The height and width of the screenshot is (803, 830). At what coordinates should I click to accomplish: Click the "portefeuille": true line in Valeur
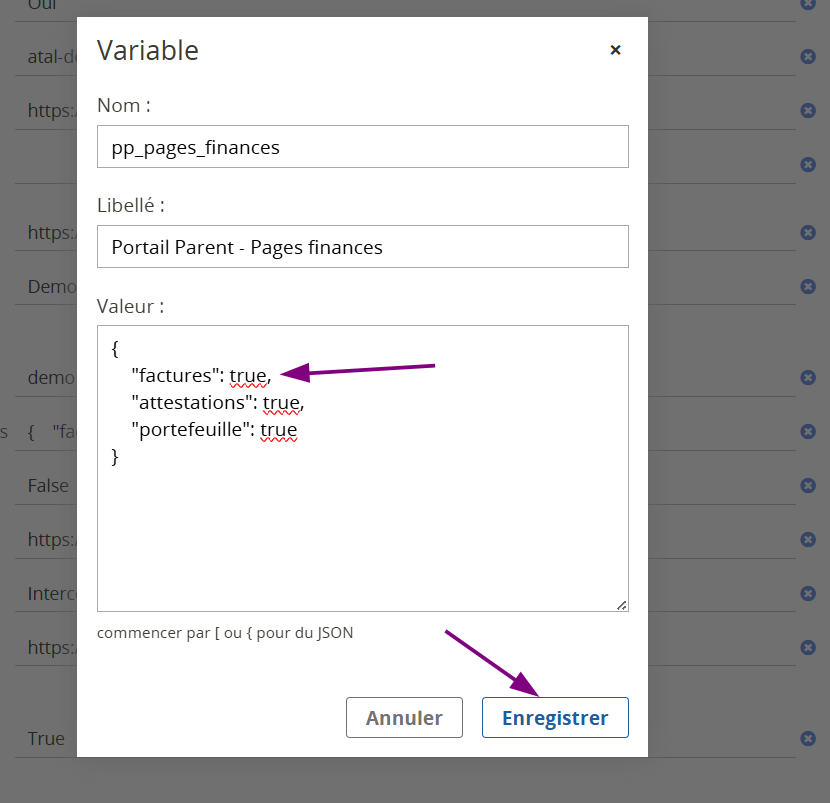click(214, 429)
